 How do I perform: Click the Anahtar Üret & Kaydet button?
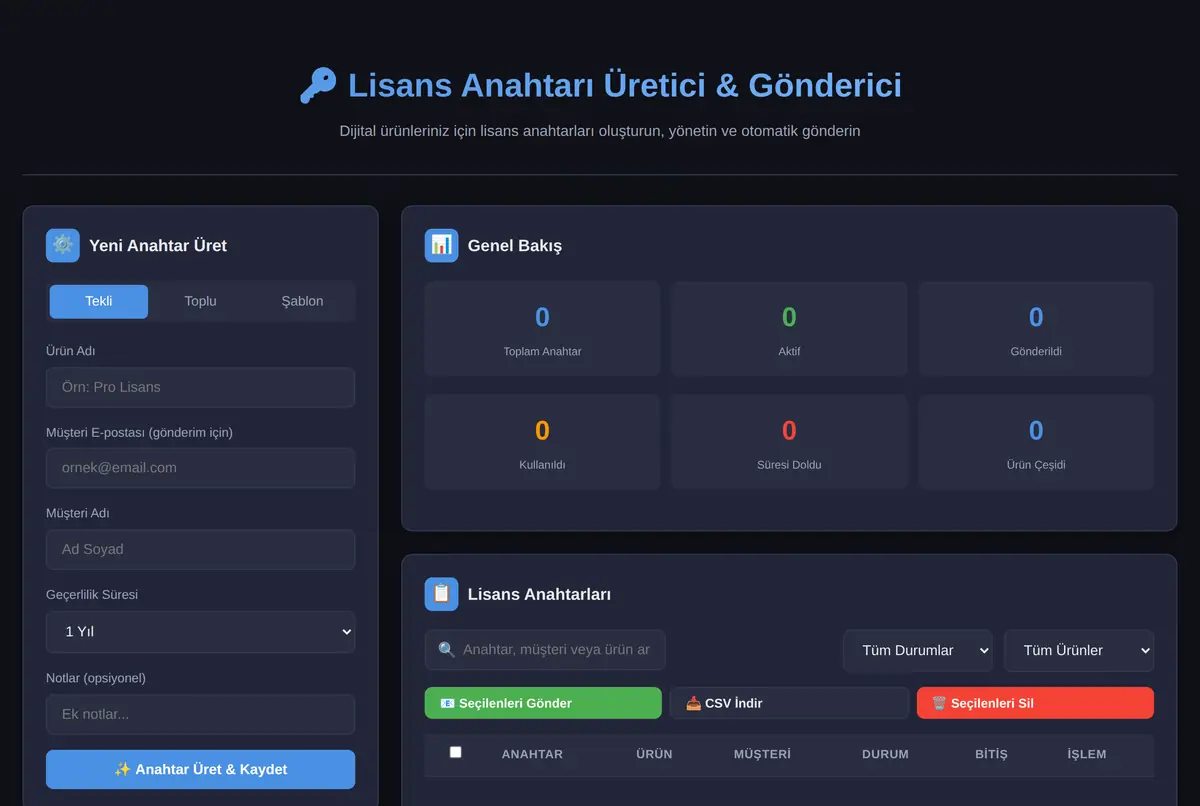[200, 770]
